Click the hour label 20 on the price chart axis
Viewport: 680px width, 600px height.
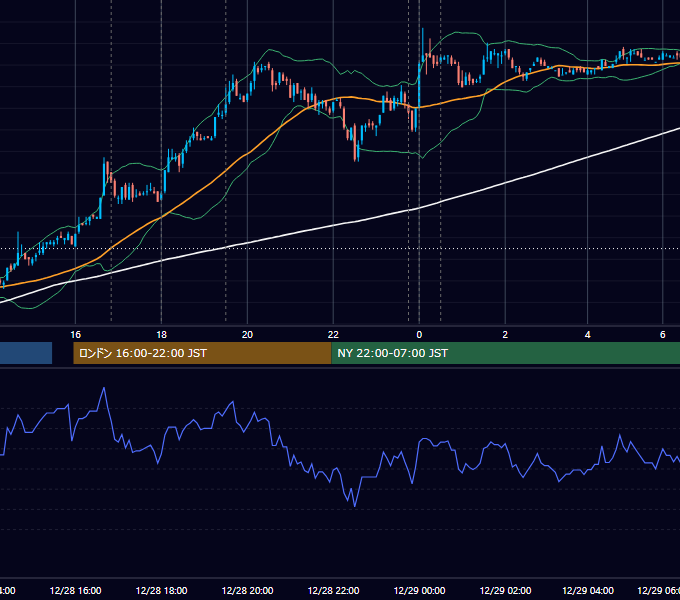247,334
